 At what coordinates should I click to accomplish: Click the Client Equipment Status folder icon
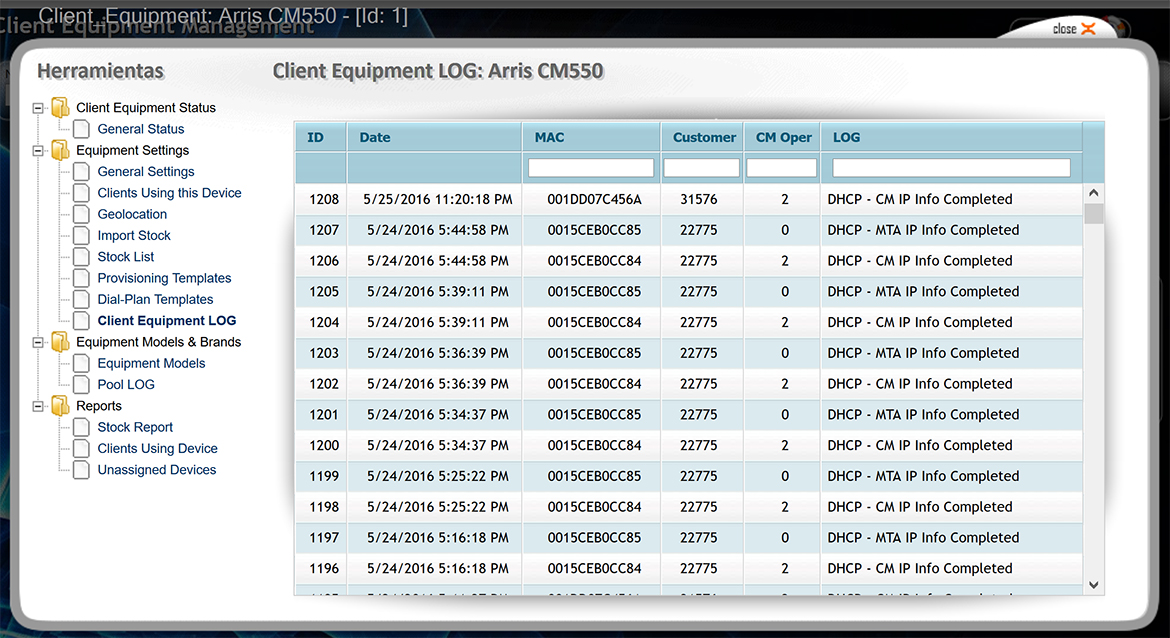pos(61,108)
